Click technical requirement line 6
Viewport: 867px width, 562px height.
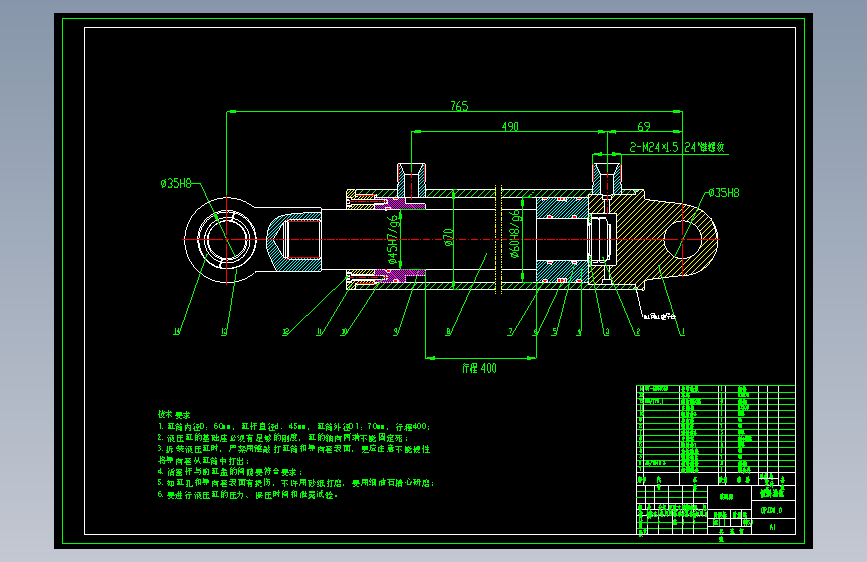[x=248, y=495]
